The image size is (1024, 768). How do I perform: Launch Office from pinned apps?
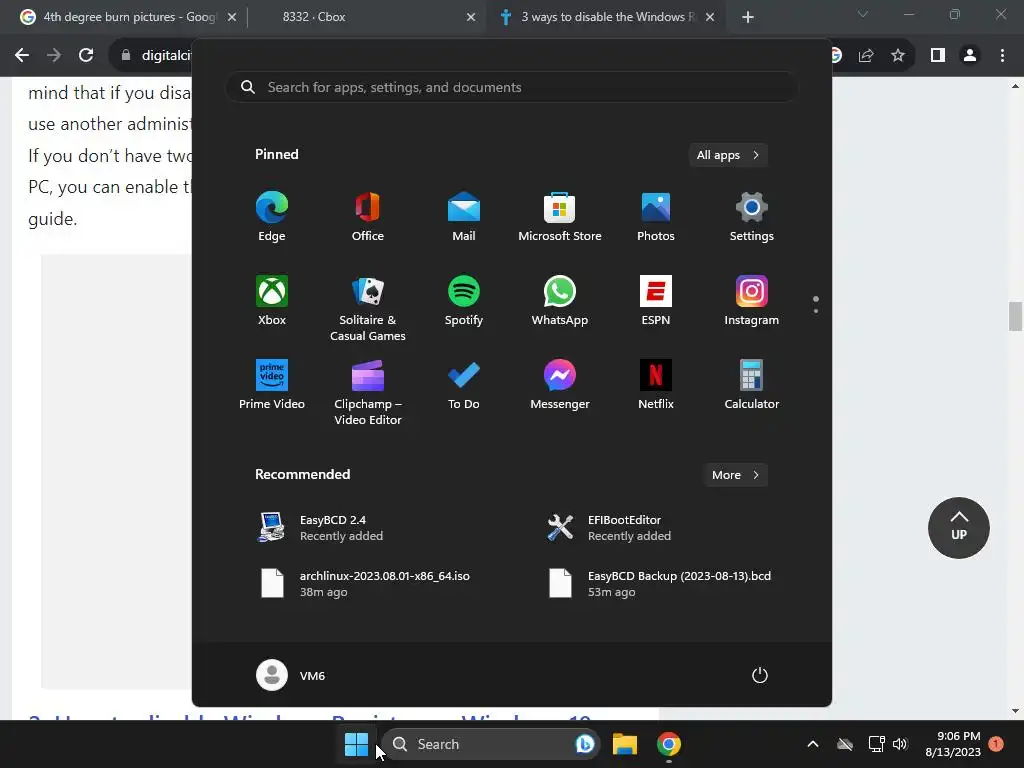tap(368, 217)
